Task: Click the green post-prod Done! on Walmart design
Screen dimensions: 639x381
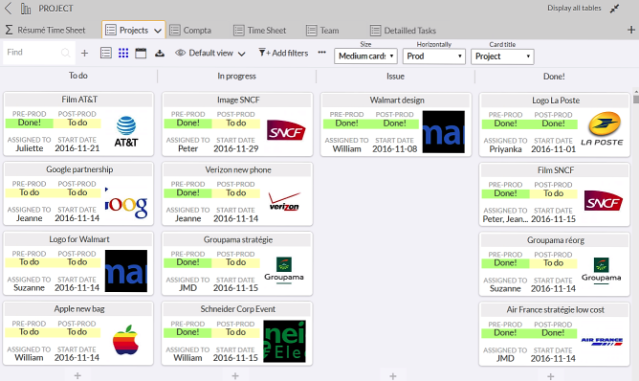Action: 394,123
